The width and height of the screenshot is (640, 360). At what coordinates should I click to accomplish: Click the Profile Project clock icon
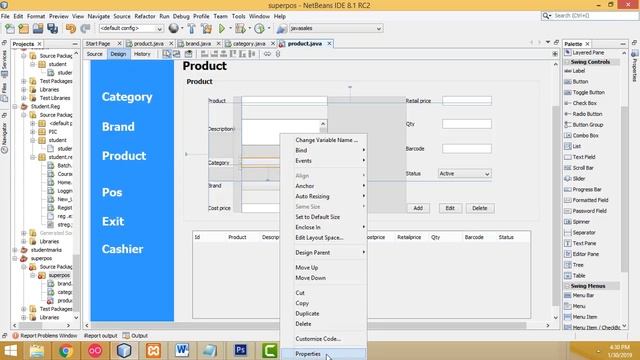click(259, 29)
